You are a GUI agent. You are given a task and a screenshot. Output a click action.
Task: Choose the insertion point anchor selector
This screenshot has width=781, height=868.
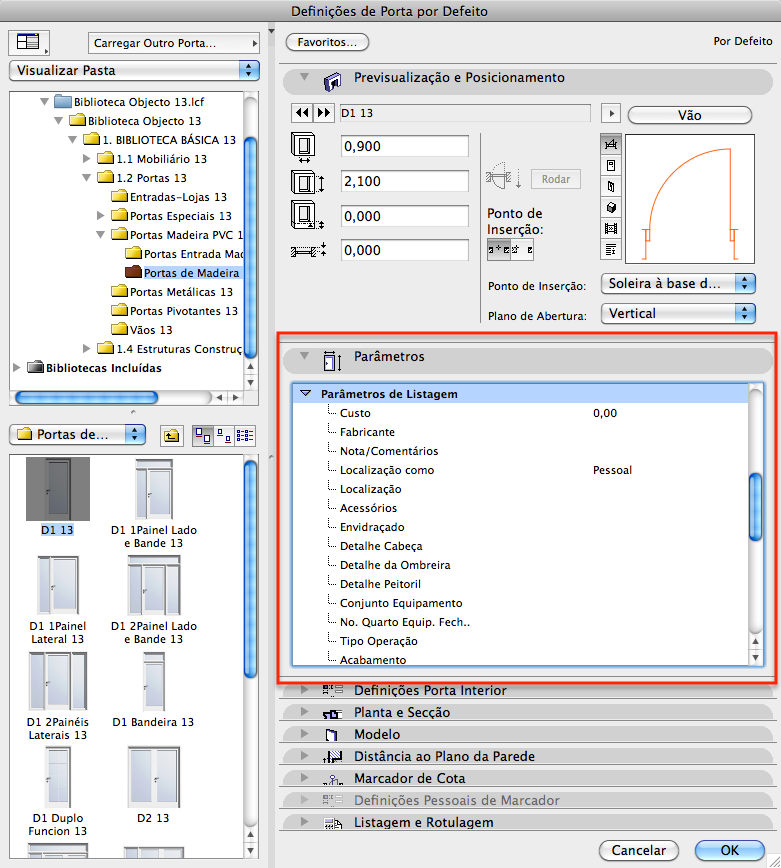pyautogui.click(x=510, y=250)
